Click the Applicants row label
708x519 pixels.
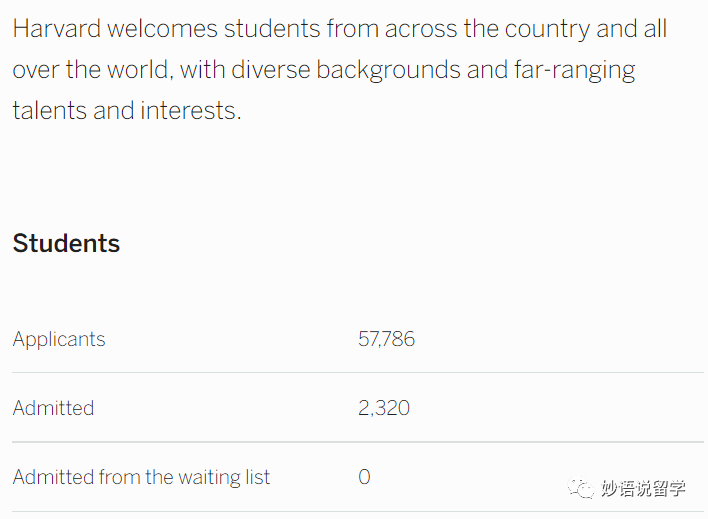(x=59, y=339)
